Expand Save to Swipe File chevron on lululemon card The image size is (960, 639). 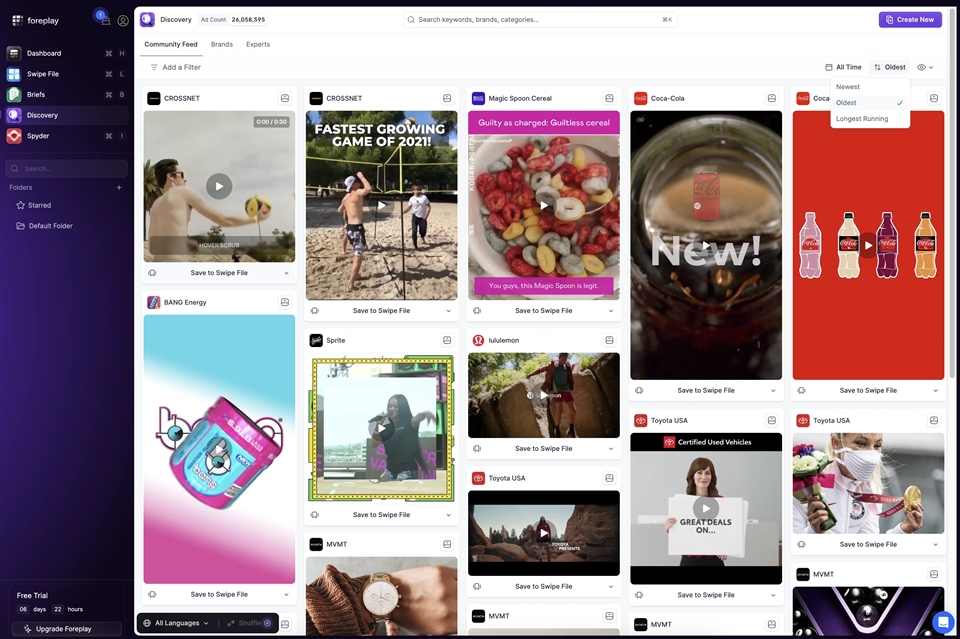pos(611,449)
